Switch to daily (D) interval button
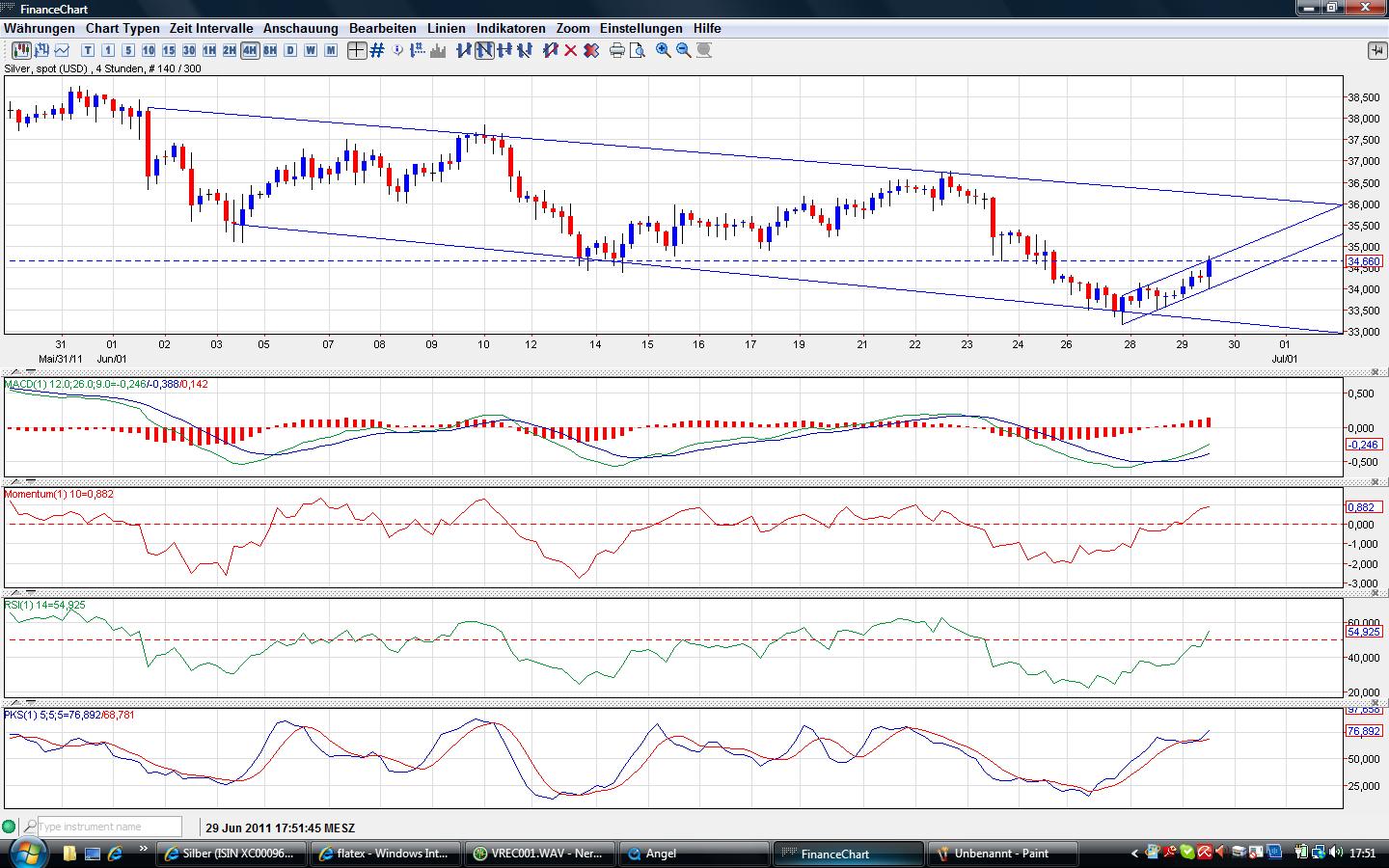This screenshot has width=1389, height=868. [290, 50]
